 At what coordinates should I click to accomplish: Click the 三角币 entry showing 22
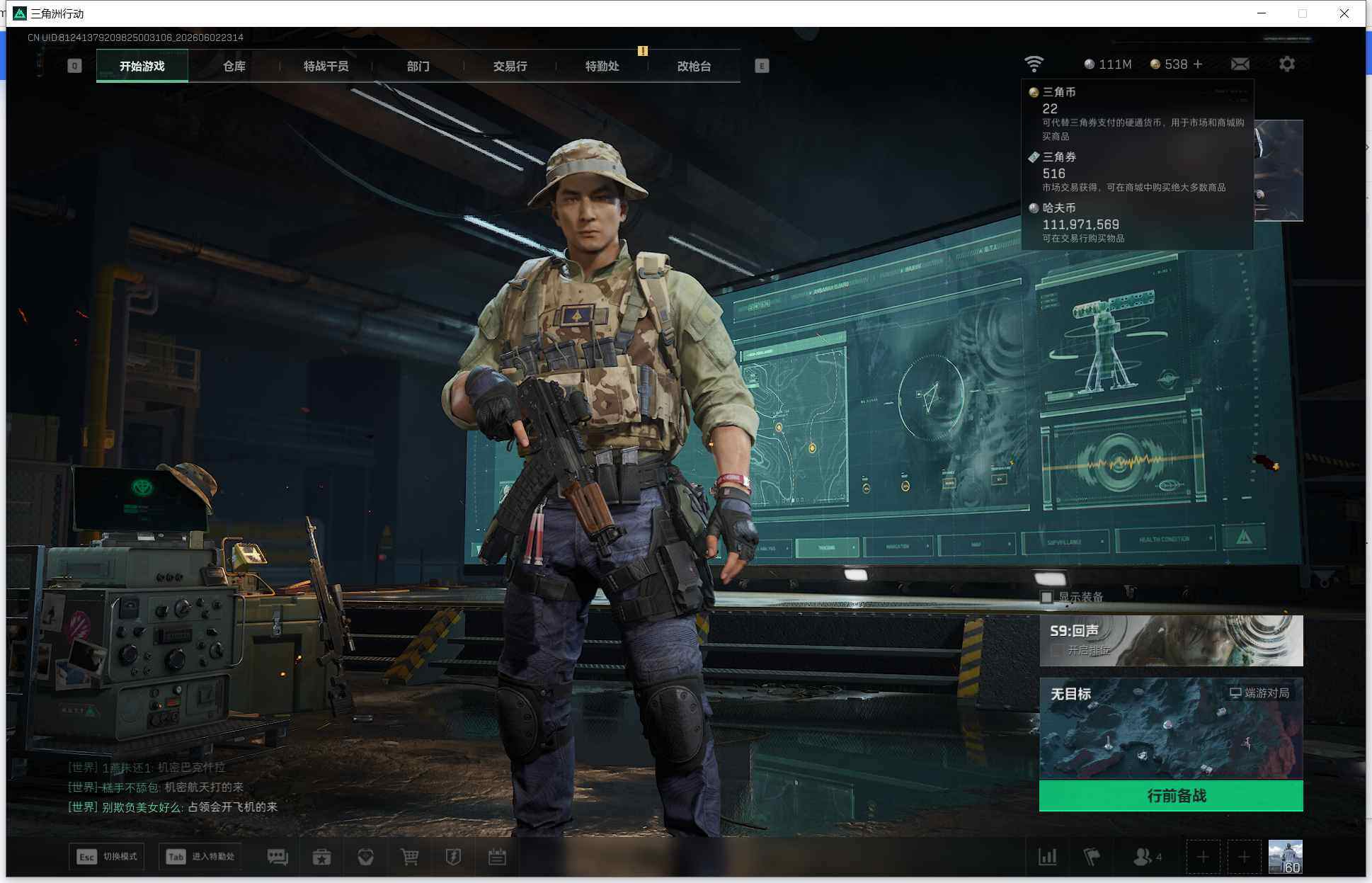pyautogui.click(x=1136, y=113)
